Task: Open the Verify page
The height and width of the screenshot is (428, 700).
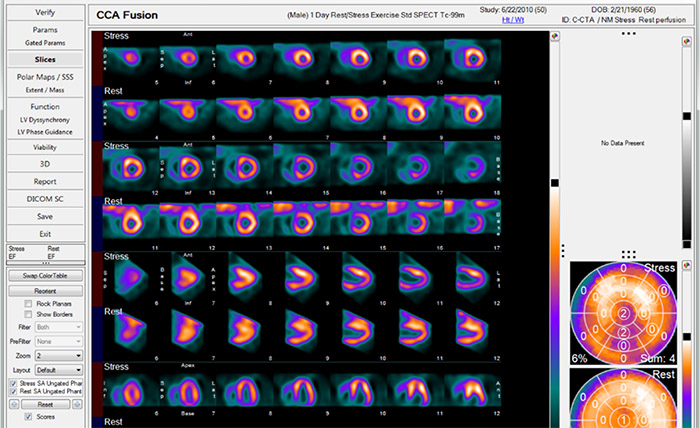Action: coord(46,12)
